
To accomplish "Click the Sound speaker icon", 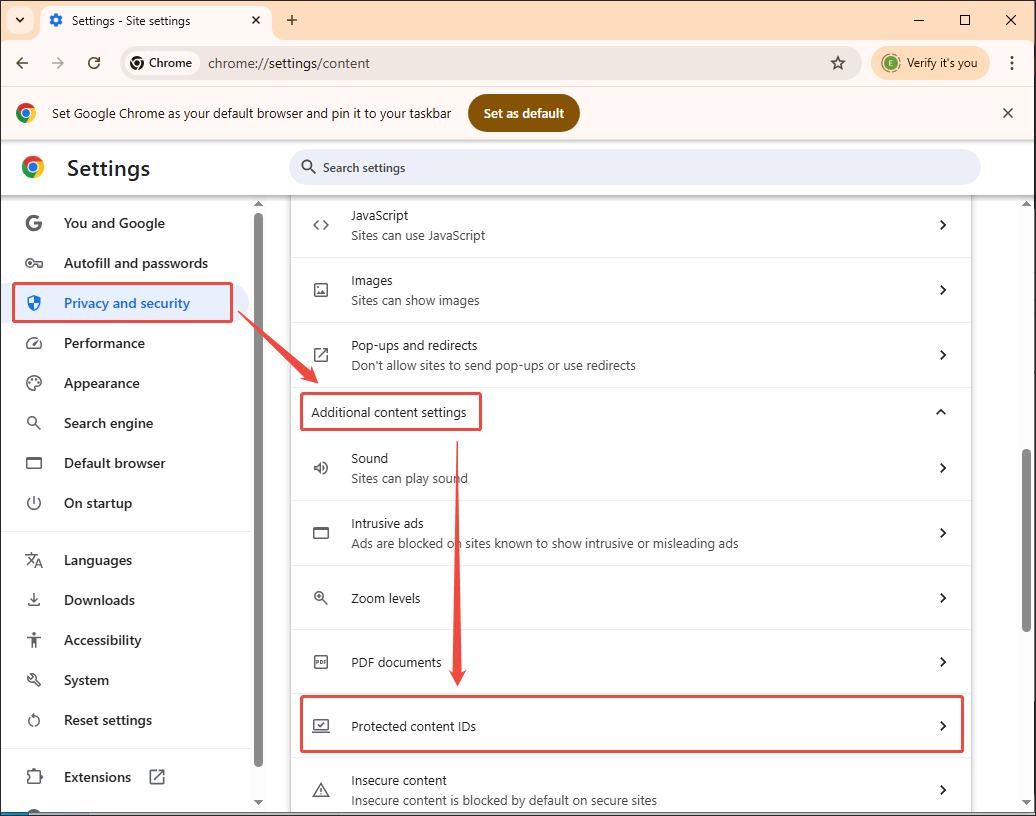I will [320, 467].
